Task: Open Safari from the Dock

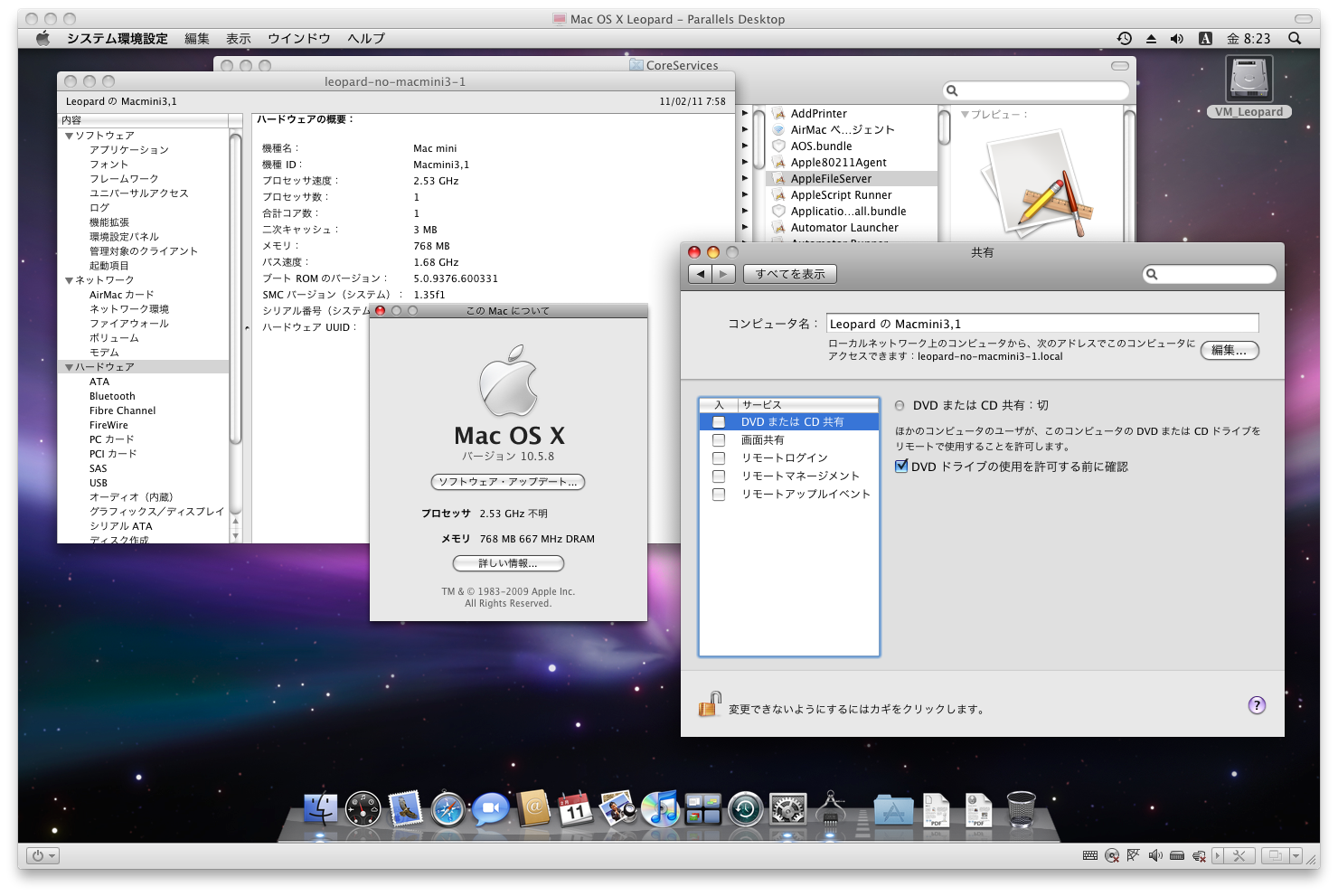Action: (448, 808)
